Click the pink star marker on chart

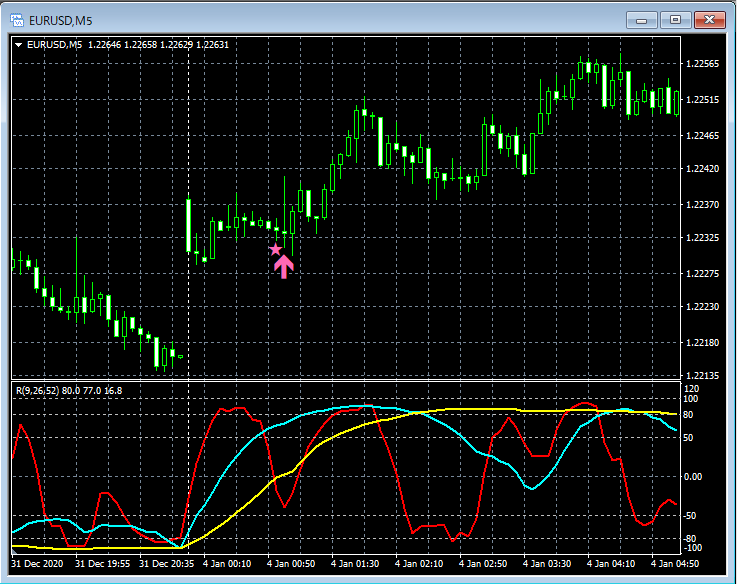click(x=276, y=249)
